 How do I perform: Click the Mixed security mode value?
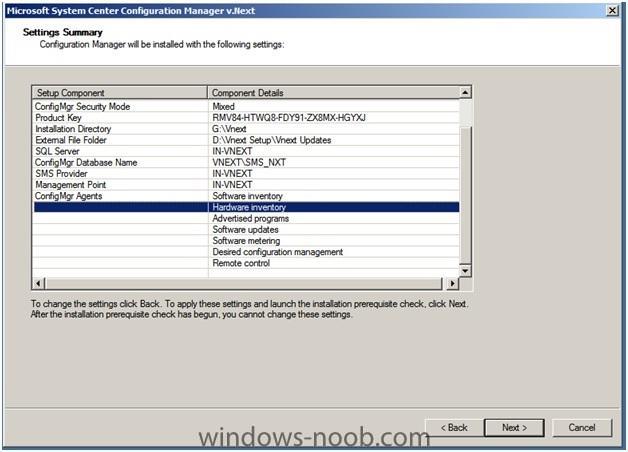click(223, 106)
